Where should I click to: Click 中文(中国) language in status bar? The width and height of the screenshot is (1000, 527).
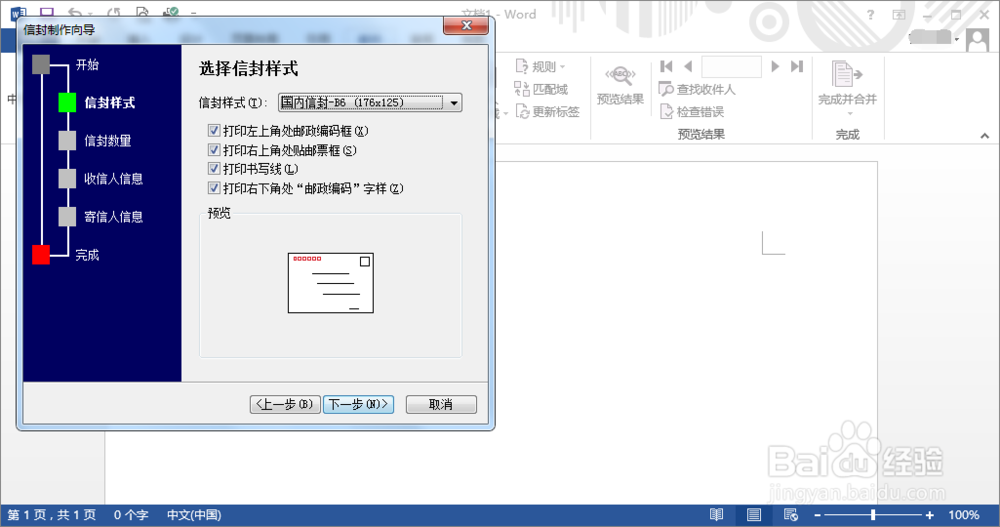pyautogui.click(x=194, y=515)
